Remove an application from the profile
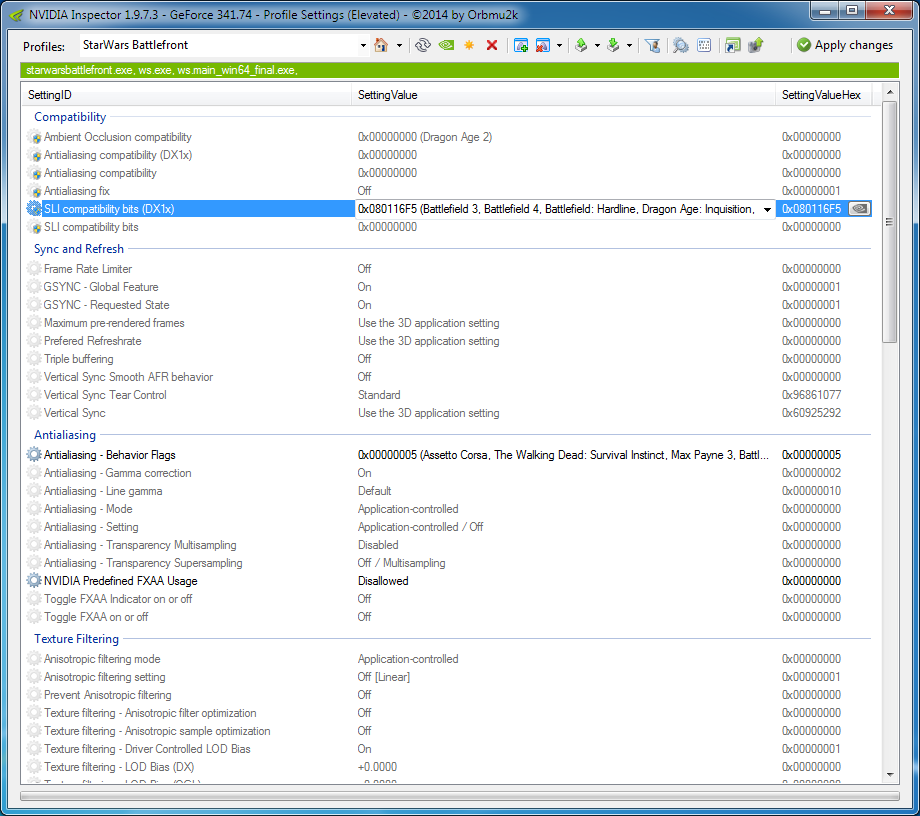Screen dimensions: 920x816 pos(543,45)
